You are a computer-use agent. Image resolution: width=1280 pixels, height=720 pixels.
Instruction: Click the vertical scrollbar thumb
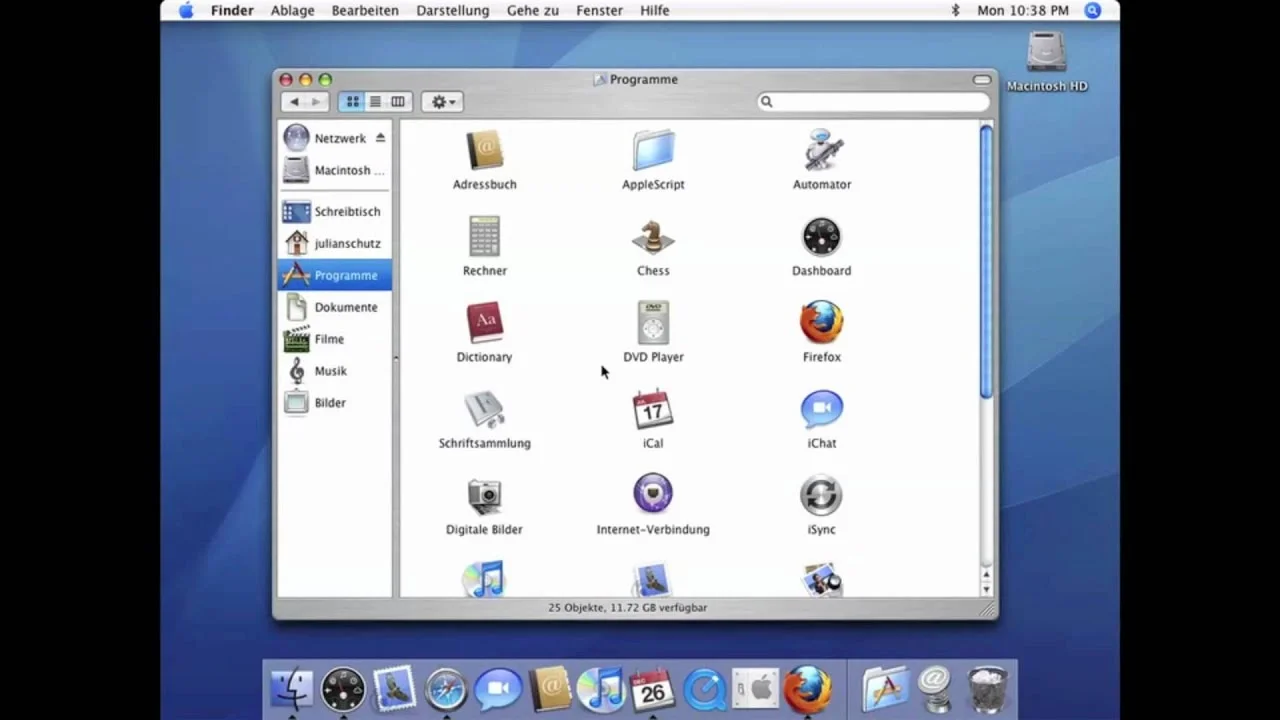(x=986, y=261)
